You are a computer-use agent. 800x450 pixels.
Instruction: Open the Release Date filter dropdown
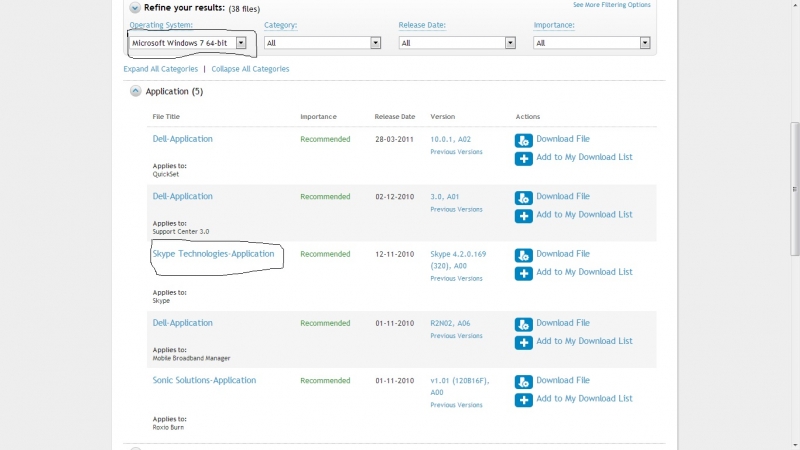pyautogui.click(x=510, y=43)
